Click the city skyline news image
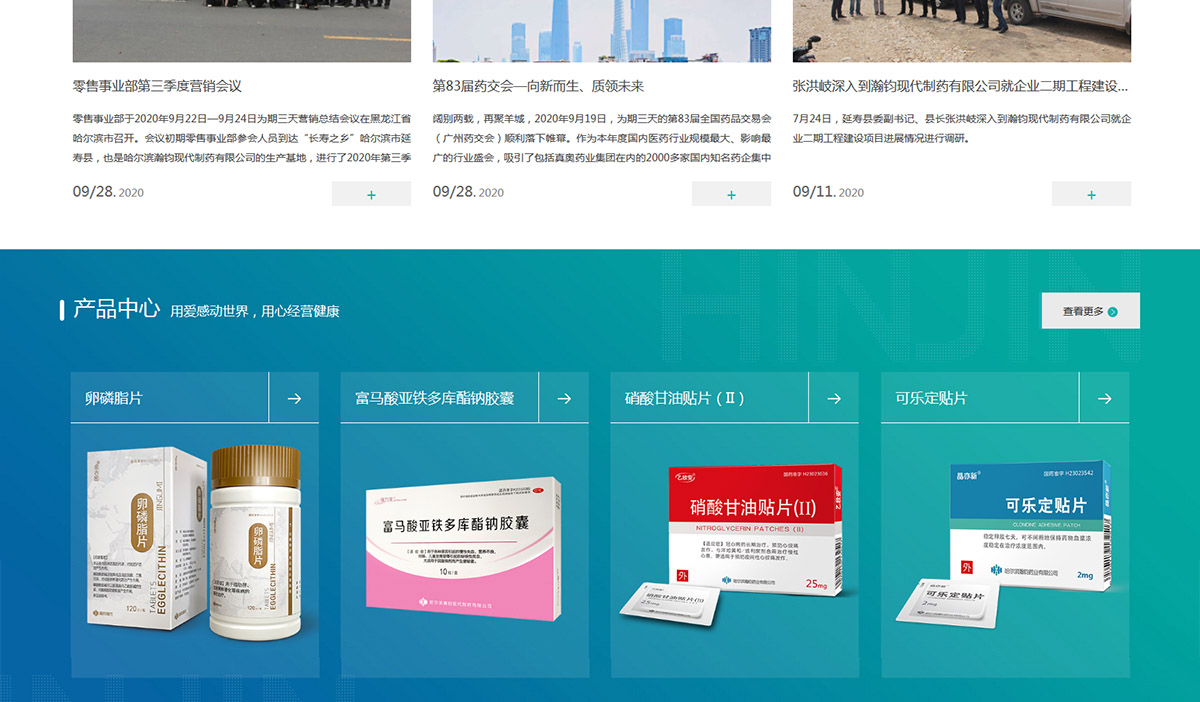This screenshot has width=1200, height=702. tap(601, 30)
